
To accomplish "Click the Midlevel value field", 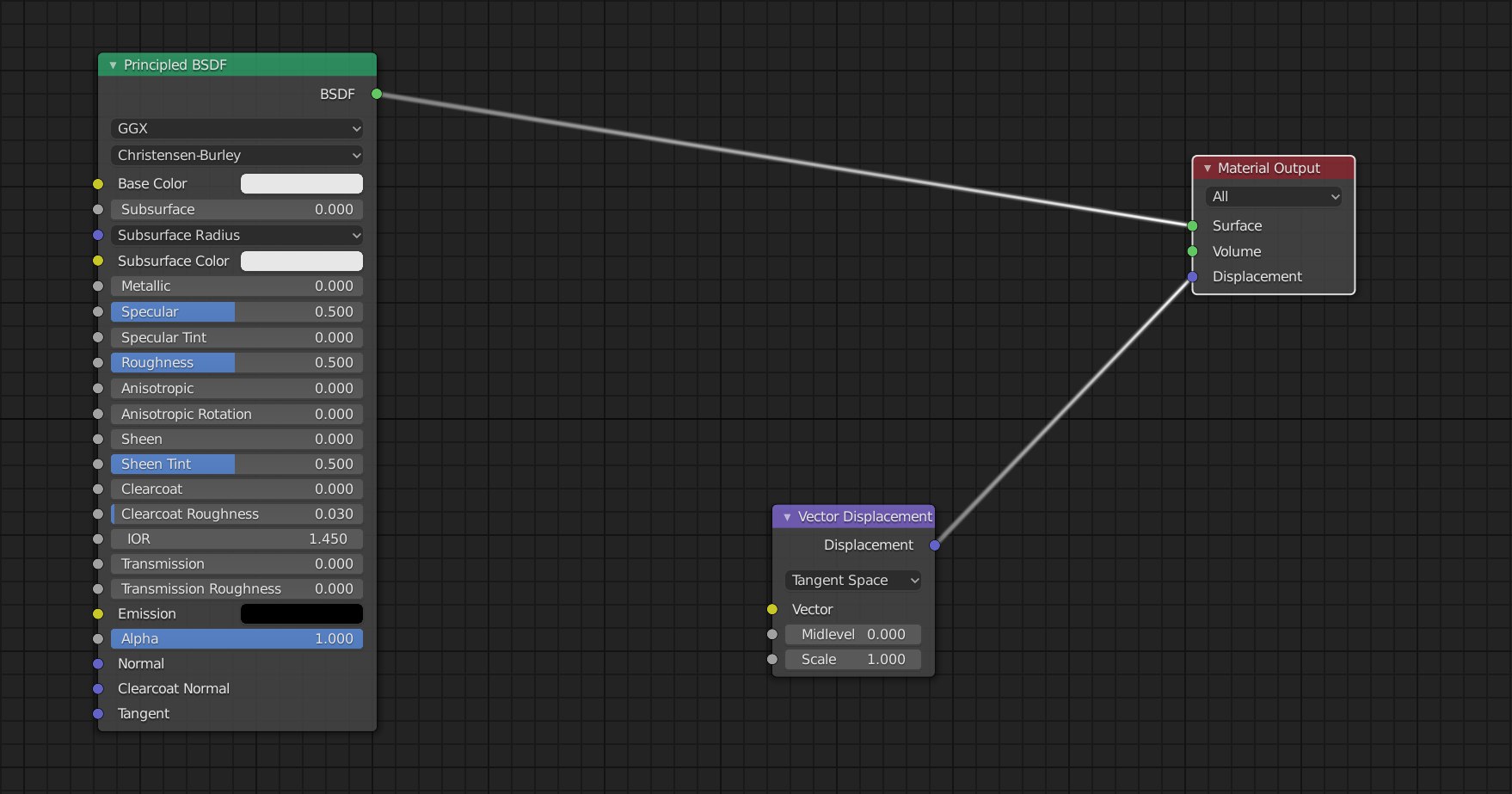I will click(853, 634).
